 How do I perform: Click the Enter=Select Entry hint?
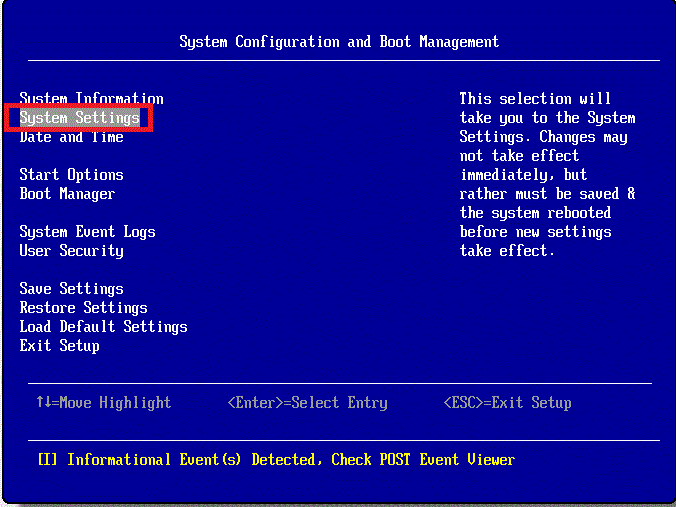point(307,403)
